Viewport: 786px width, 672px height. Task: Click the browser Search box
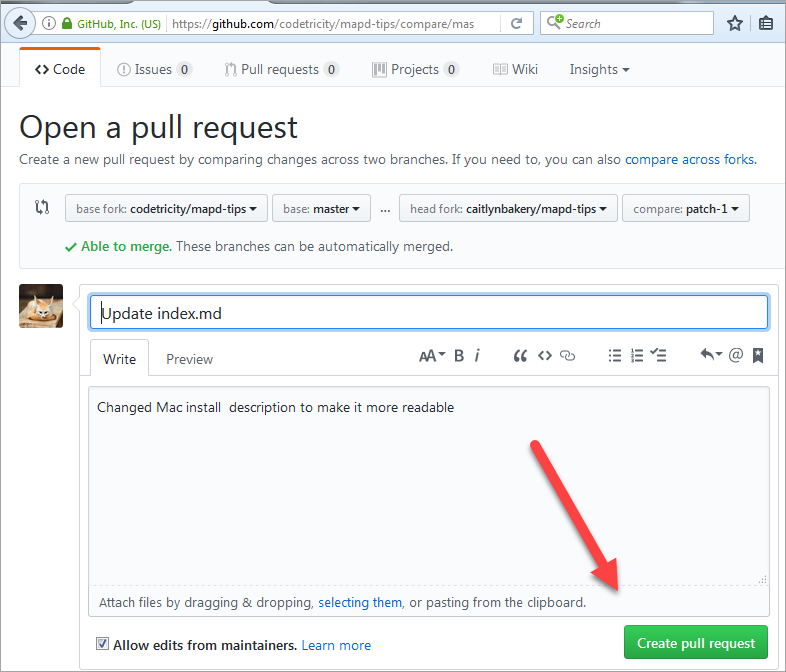point(627,23)
